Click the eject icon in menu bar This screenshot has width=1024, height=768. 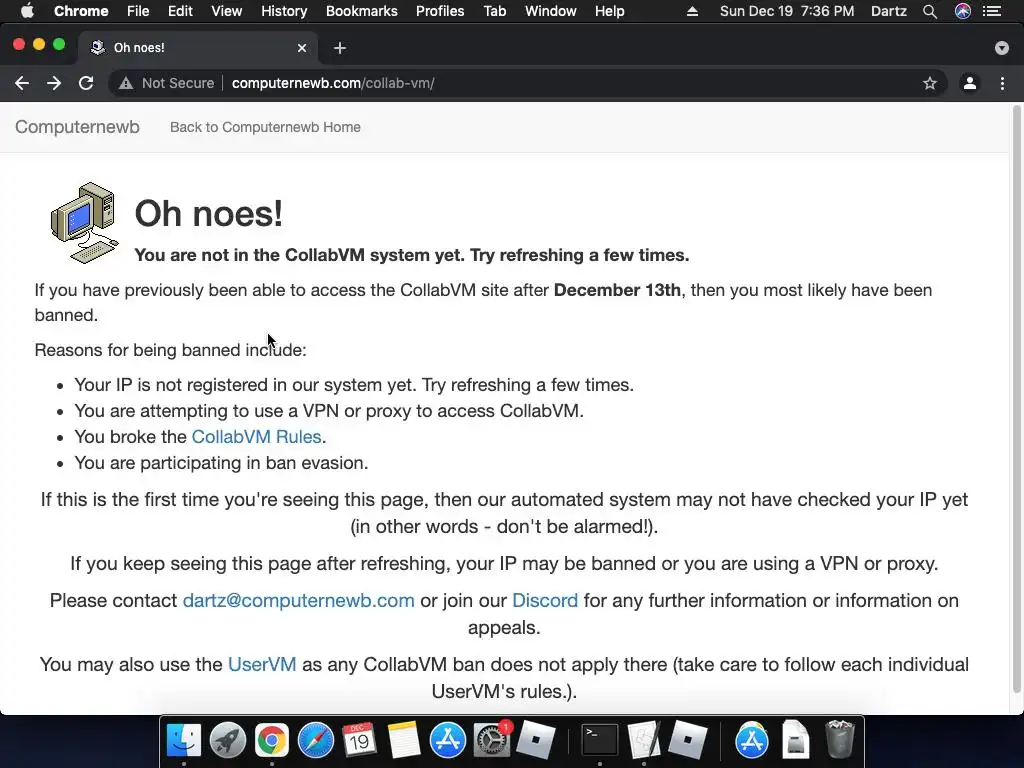tap(692, 11)
